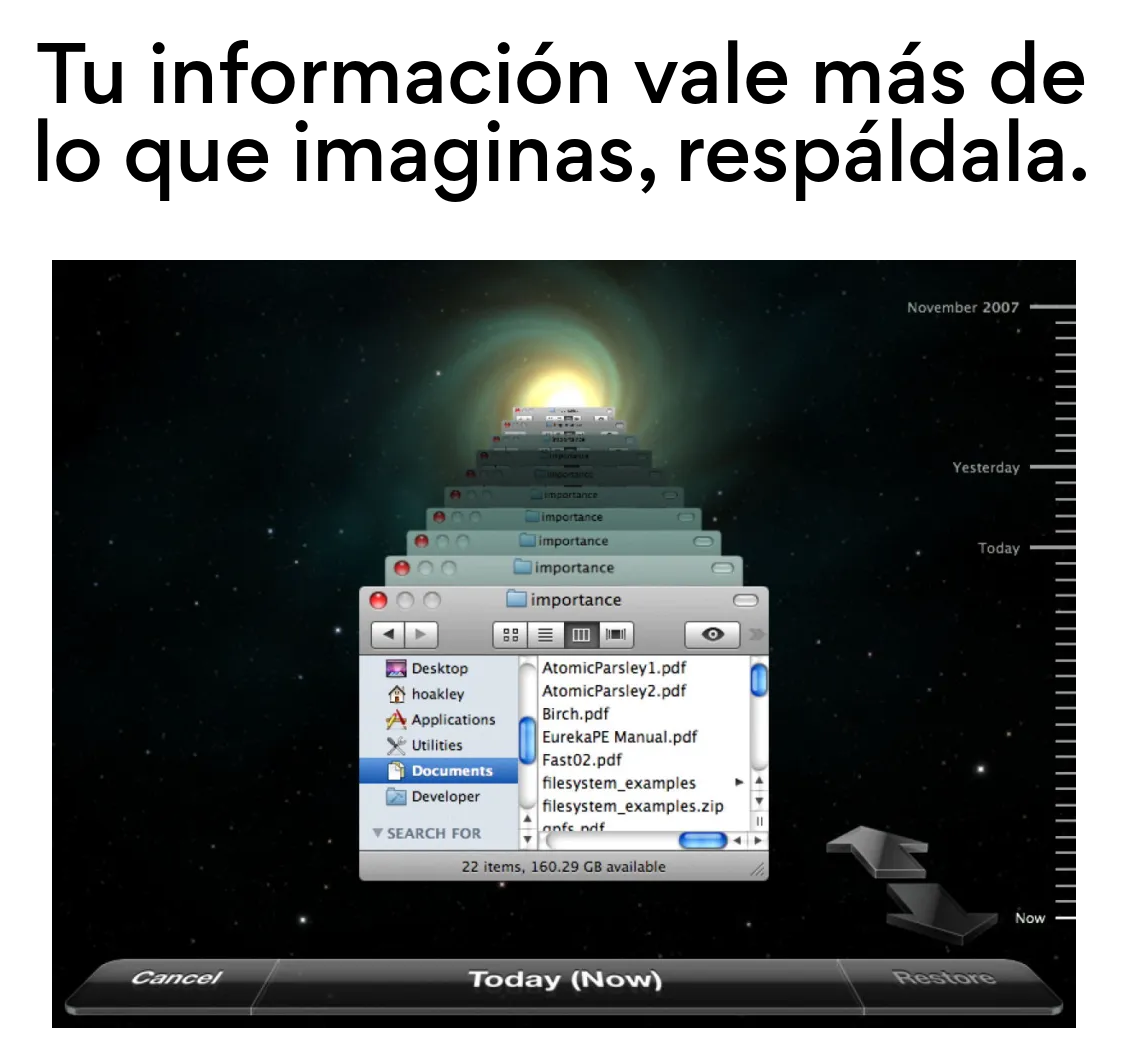Click the Quick Look eye button
Image resolution: width=1124 pixels, height=1044 pixels.
pyautogui.click(x=712, y=635)
